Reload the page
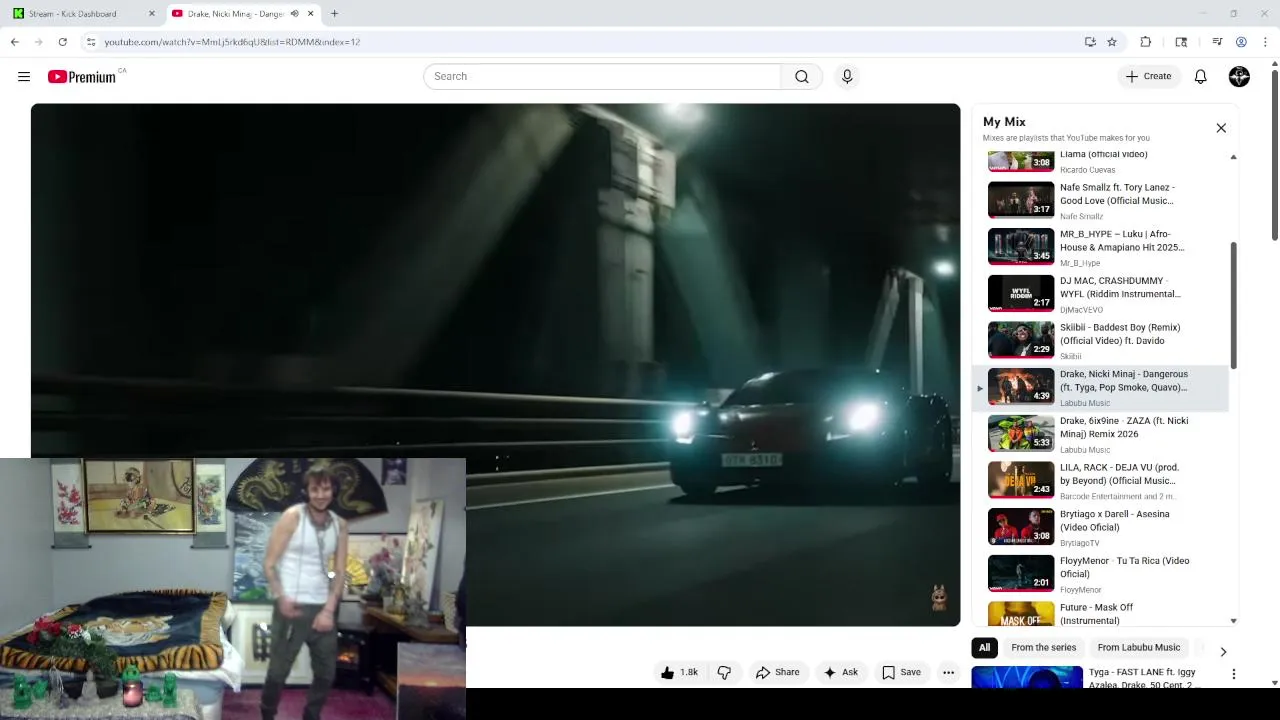The height and width of the screenshot is (720, 1280). (62, 42)
